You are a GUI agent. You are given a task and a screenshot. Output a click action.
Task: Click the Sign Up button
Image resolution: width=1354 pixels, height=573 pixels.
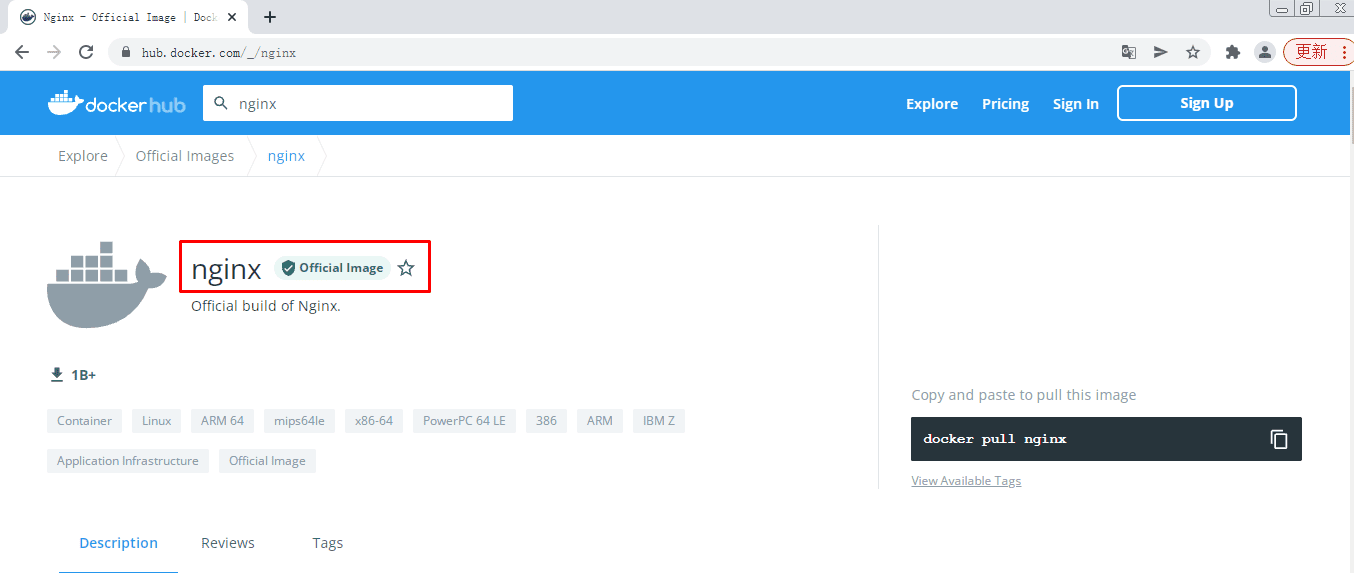pos(1207,103)
